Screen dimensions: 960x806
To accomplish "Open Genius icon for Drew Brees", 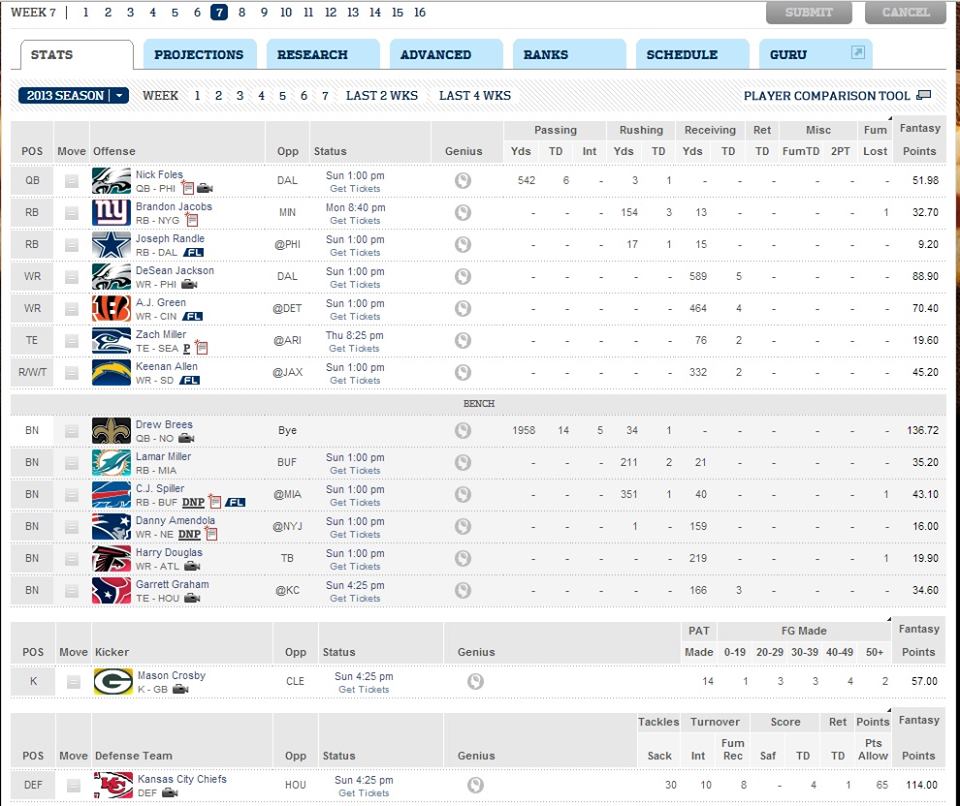I will point(463,431).
